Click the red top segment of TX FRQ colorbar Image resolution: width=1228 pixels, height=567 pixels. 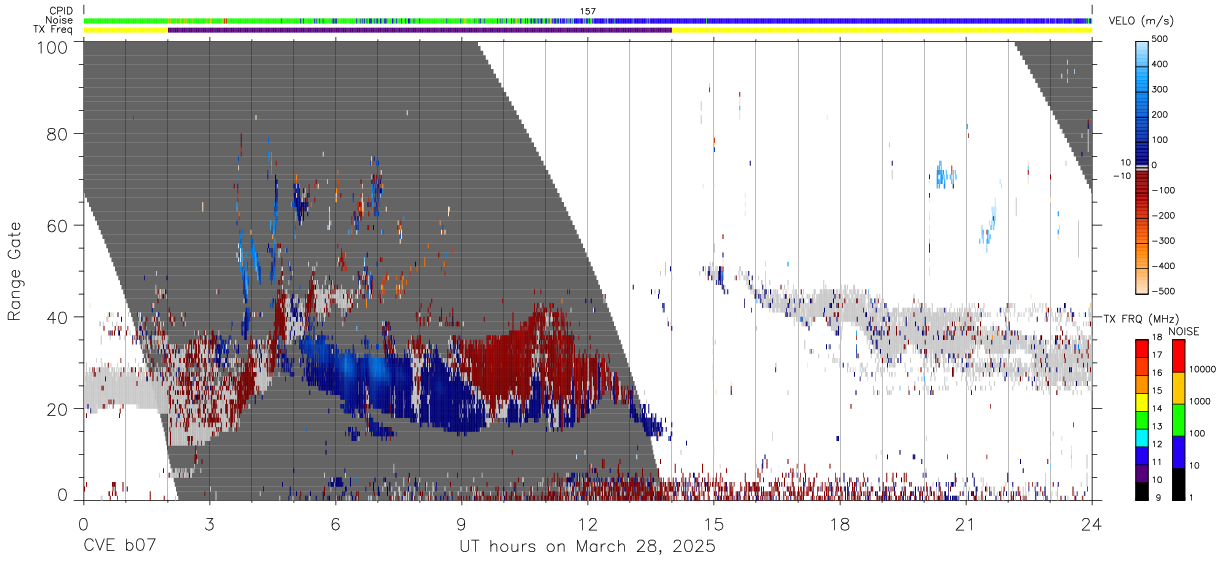pos(1141,349)
